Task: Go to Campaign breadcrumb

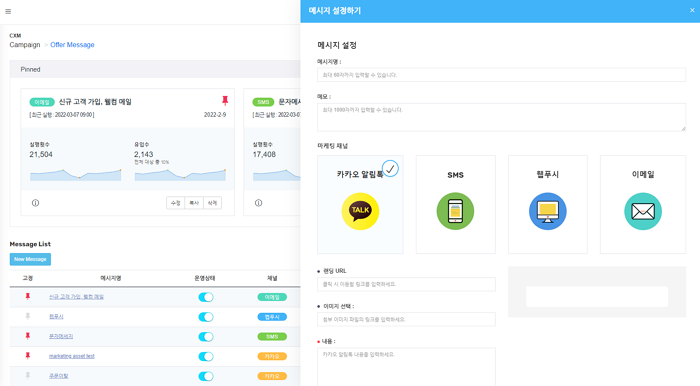Action: [x=25, y=45]
